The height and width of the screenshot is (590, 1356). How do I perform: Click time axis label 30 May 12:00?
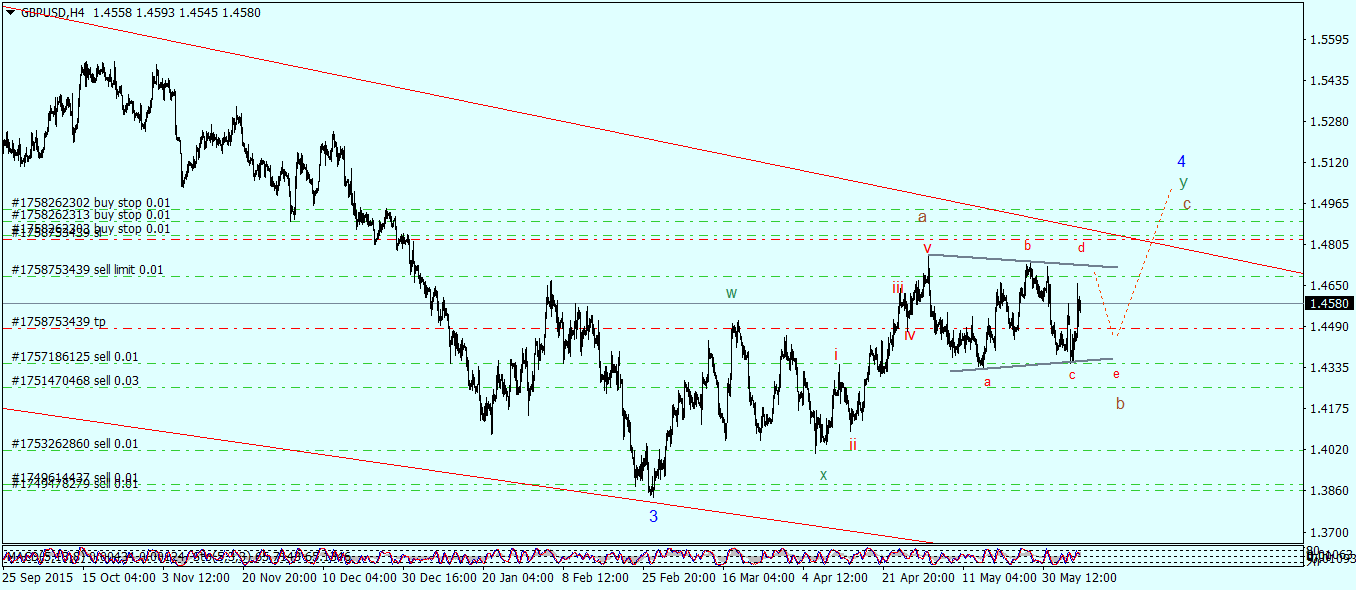tap(1079, 578)
